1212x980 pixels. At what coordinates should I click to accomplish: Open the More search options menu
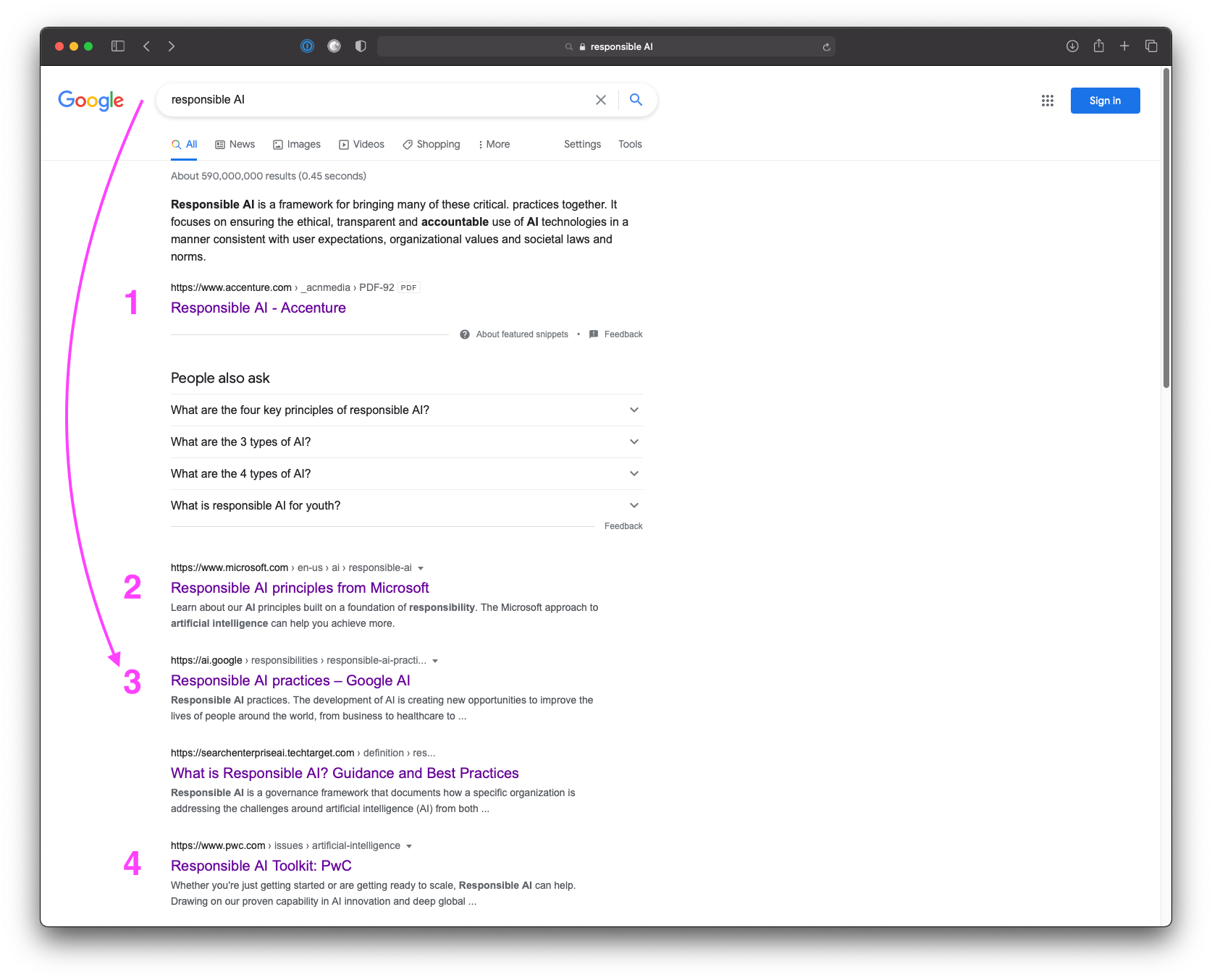pyautogui.click(x=494, y=145)
